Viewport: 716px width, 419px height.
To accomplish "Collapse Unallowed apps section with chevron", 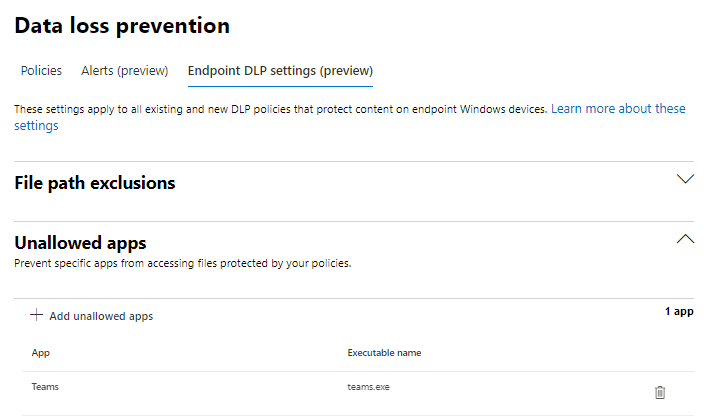I will pos(685,239).
